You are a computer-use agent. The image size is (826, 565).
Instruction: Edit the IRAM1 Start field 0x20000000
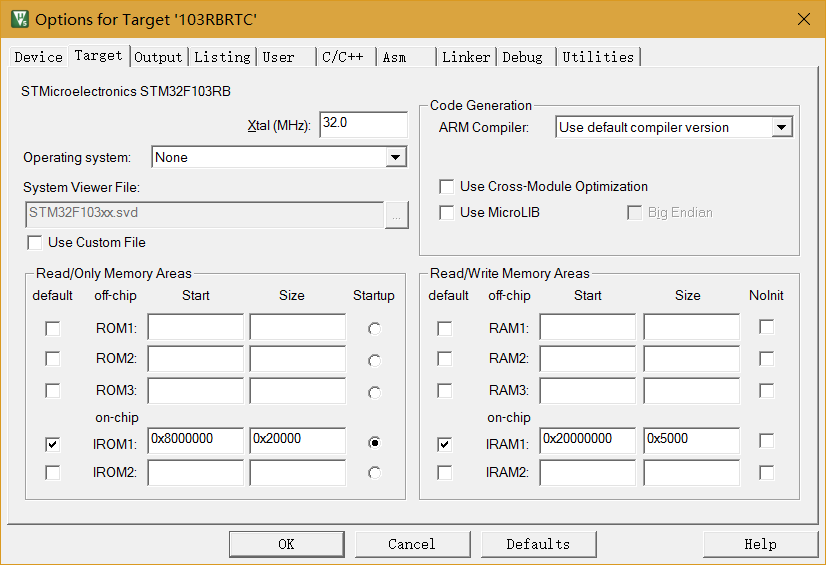(x=587, y=440)
